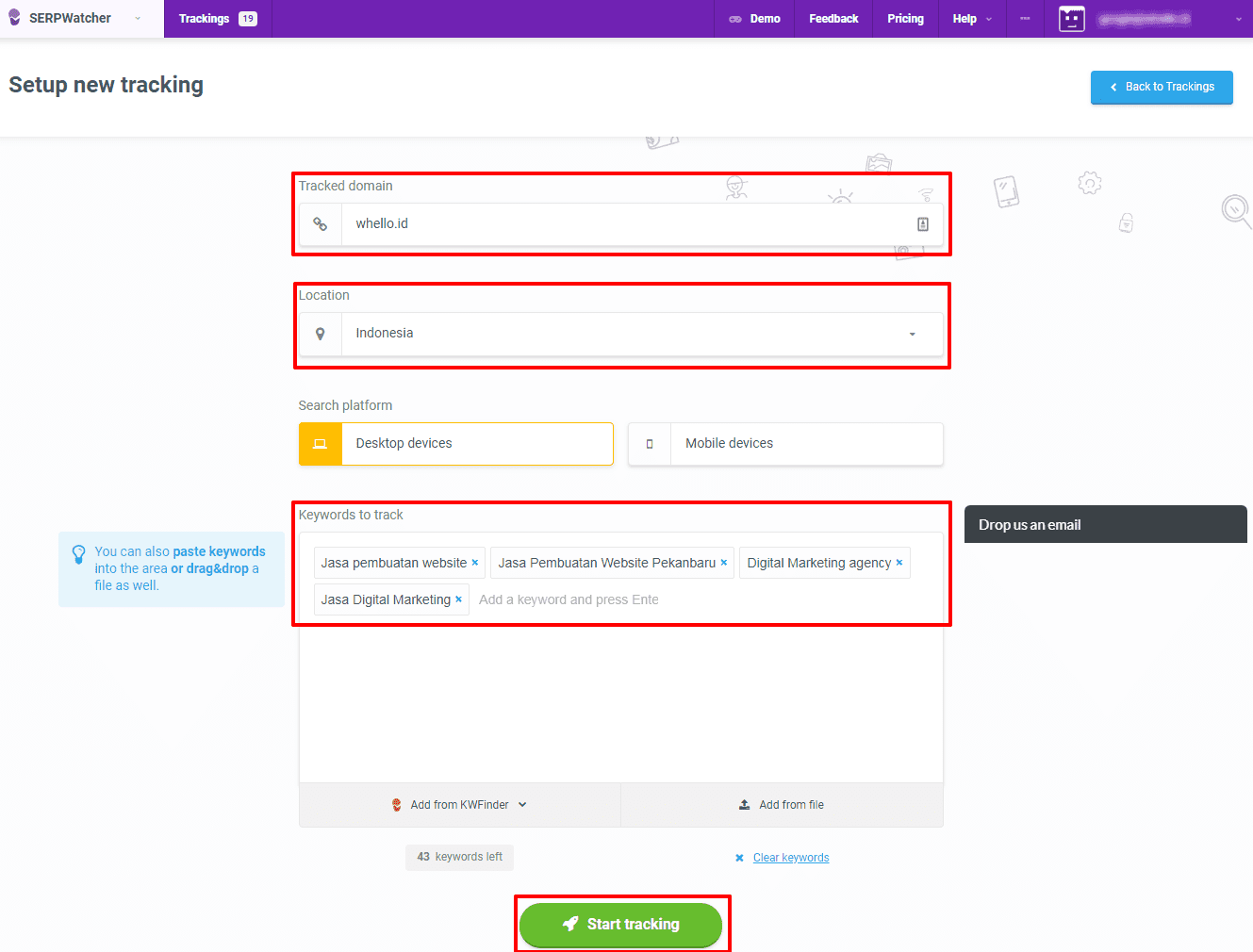
Task: Remove the 'Jasa Digital Marketing' keyword tag
Action: click(459, 599)
